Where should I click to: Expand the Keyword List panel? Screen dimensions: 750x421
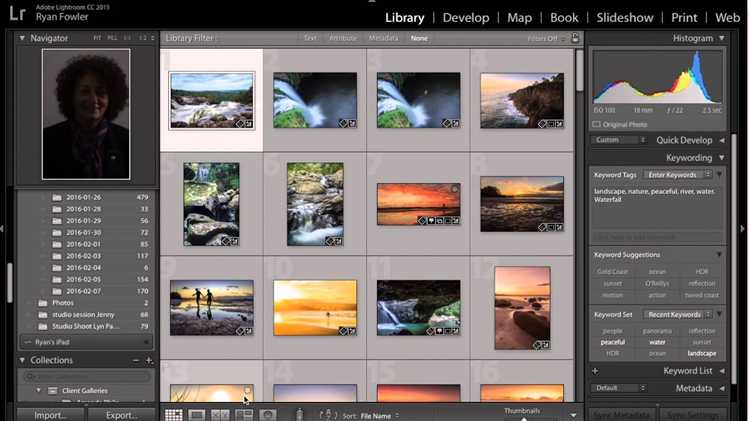722,371
